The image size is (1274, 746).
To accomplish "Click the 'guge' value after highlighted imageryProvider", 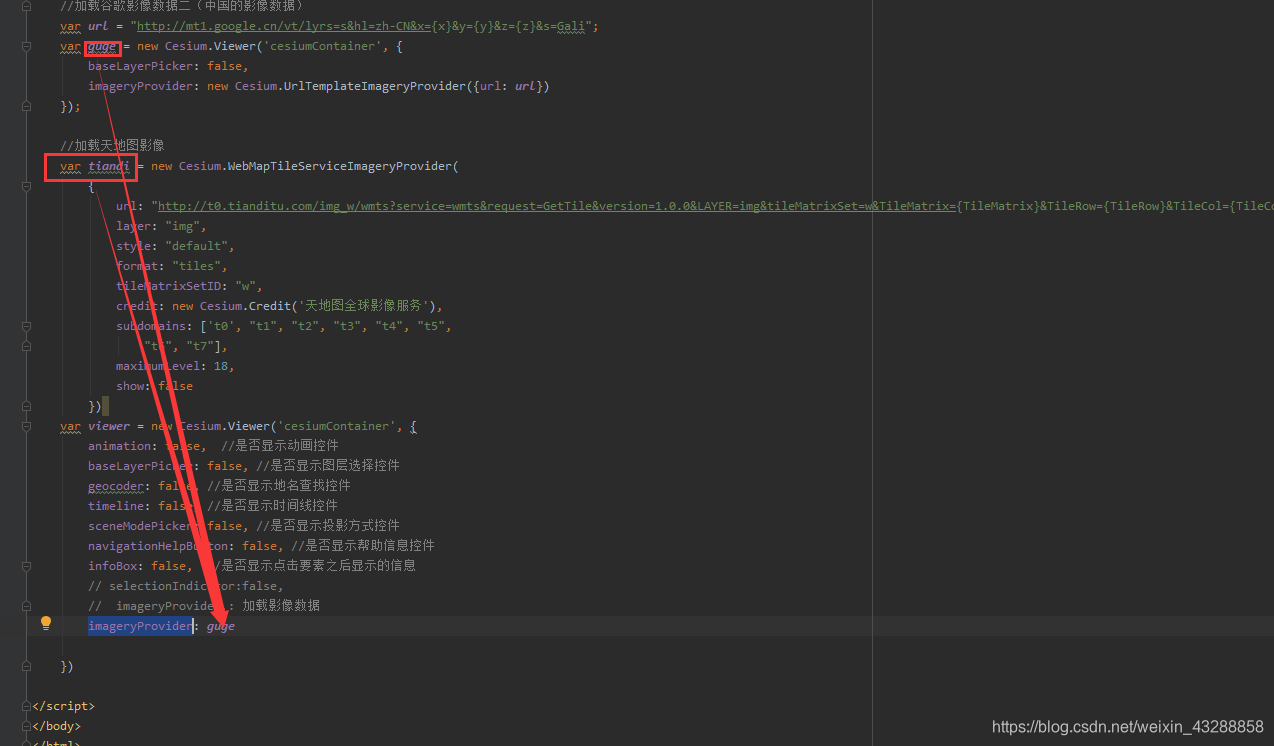I will tap(221, 626).
